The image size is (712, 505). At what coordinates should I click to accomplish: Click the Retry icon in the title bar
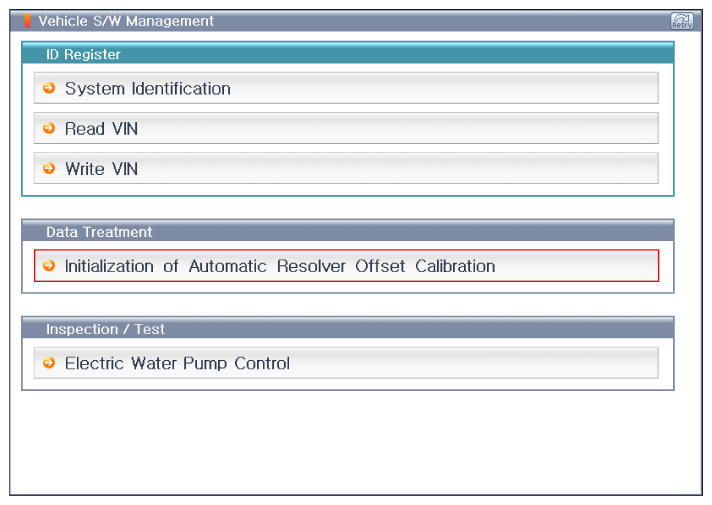coord(682,21)
